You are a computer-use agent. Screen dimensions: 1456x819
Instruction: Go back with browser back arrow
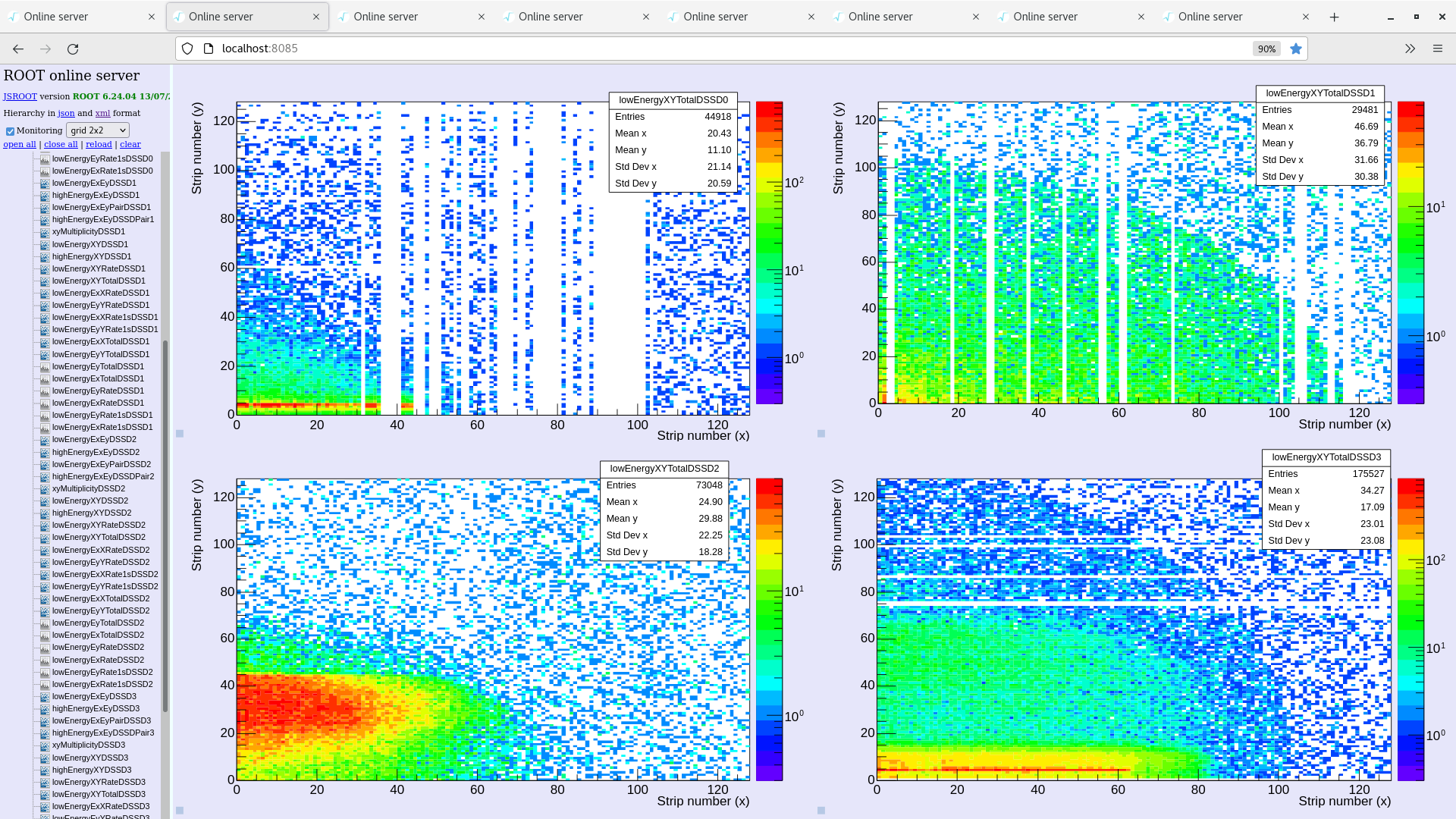pyautogui.click(x=18, y=49)
